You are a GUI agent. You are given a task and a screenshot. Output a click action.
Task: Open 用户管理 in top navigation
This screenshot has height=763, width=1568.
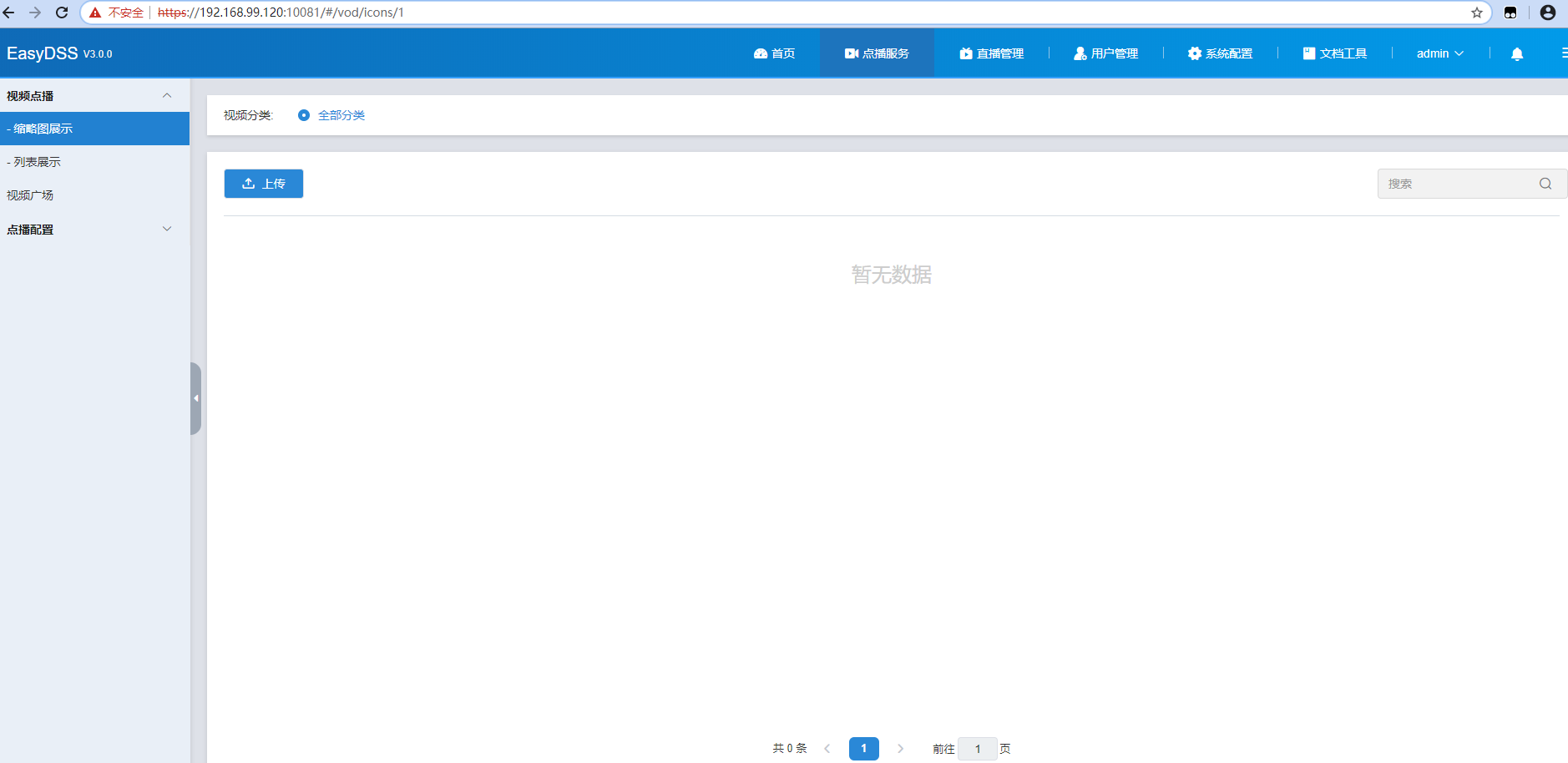pos(1105,53)
